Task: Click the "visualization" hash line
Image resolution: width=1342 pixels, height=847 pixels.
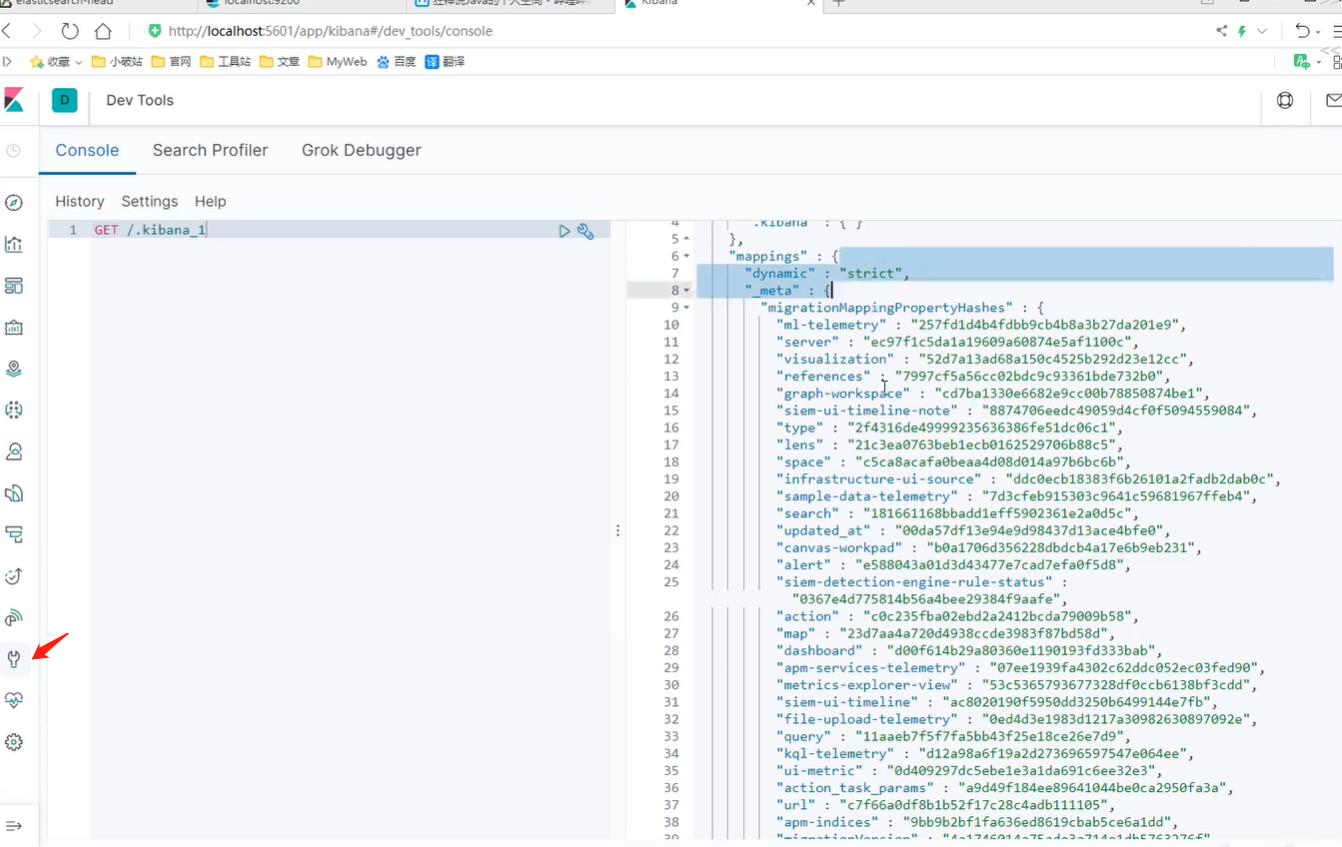Action: point(986,359)
